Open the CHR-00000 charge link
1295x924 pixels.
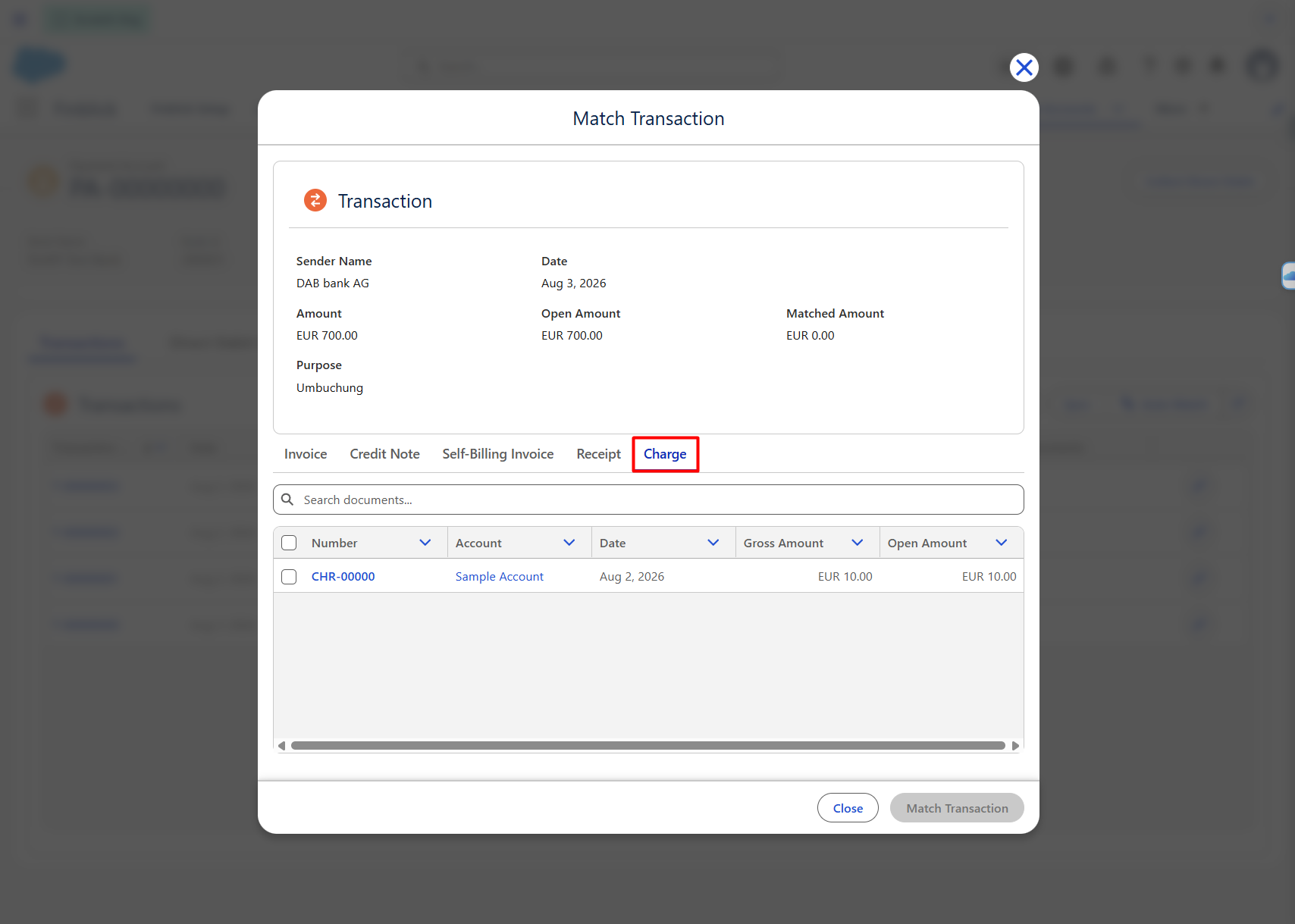tap(343, 577)
